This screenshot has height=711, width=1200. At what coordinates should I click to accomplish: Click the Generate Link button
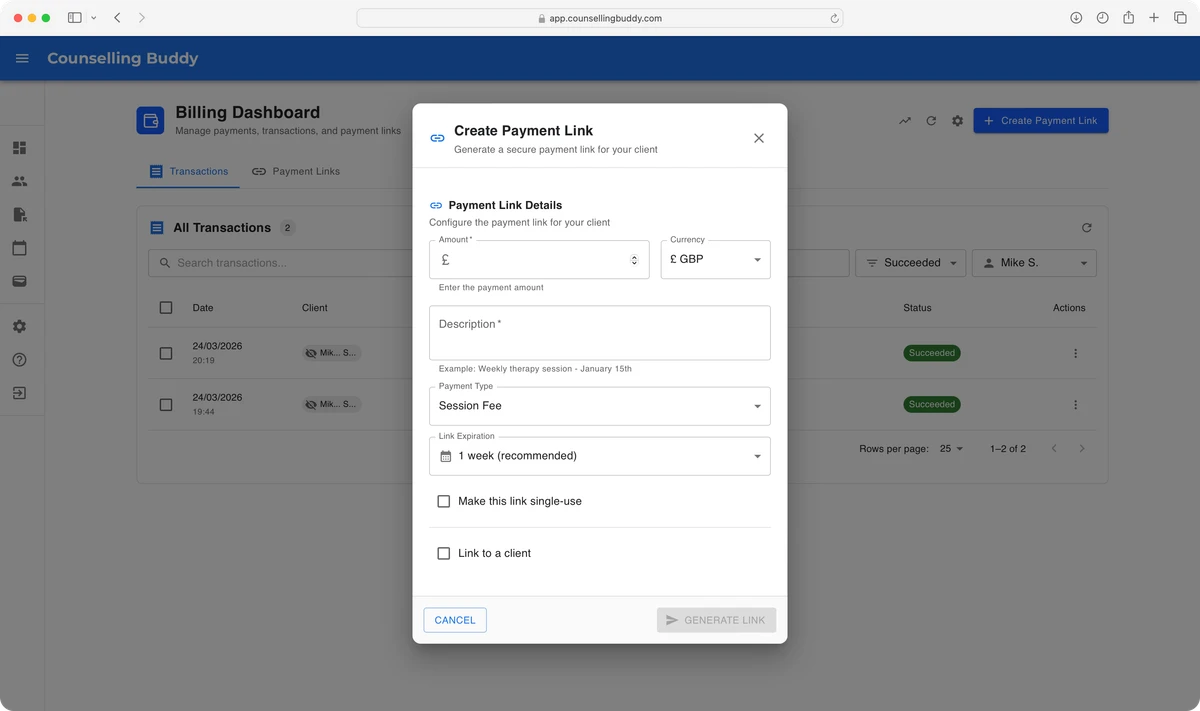coord(716,620)
